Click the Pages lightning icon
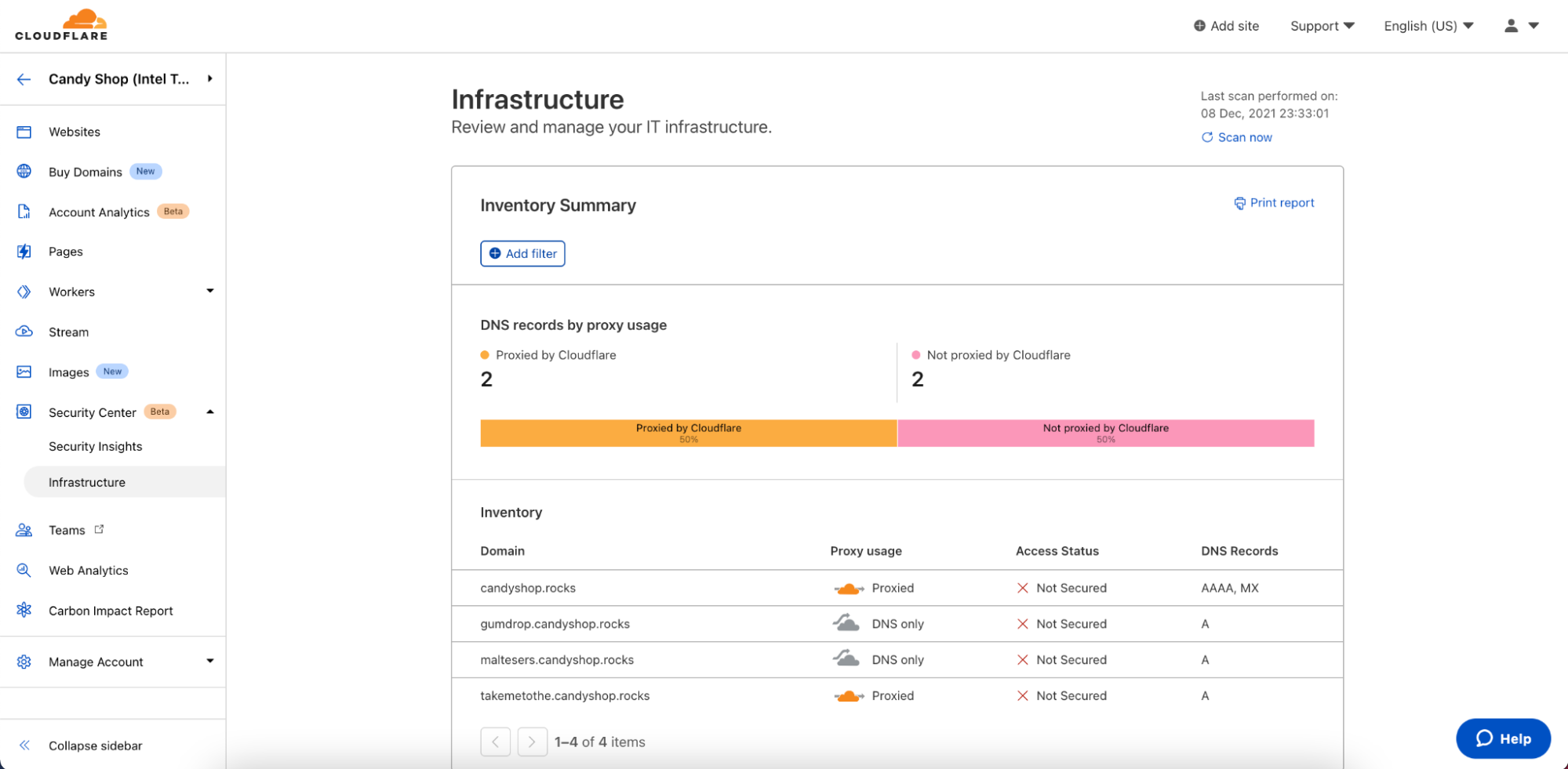The width and height of the screenshot is (1568, 769). coord(24,252)
